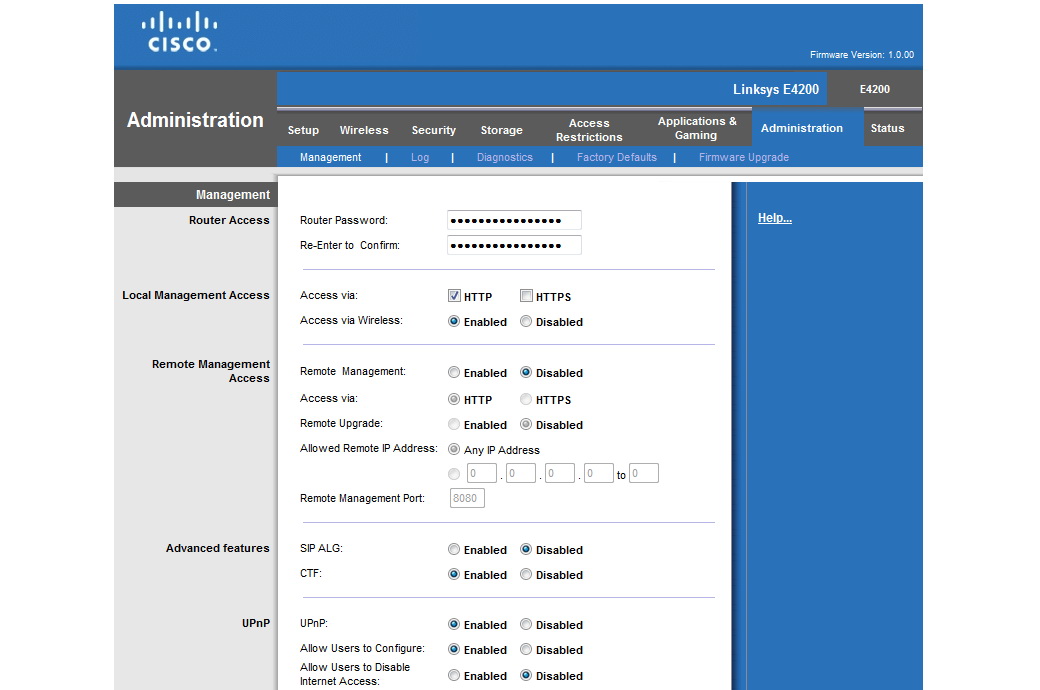This screenshot has width=1040, height=690.
Task: Click the Re-Enter to Confirm password field
Action: pyautogui.click(x=514, y=245)
